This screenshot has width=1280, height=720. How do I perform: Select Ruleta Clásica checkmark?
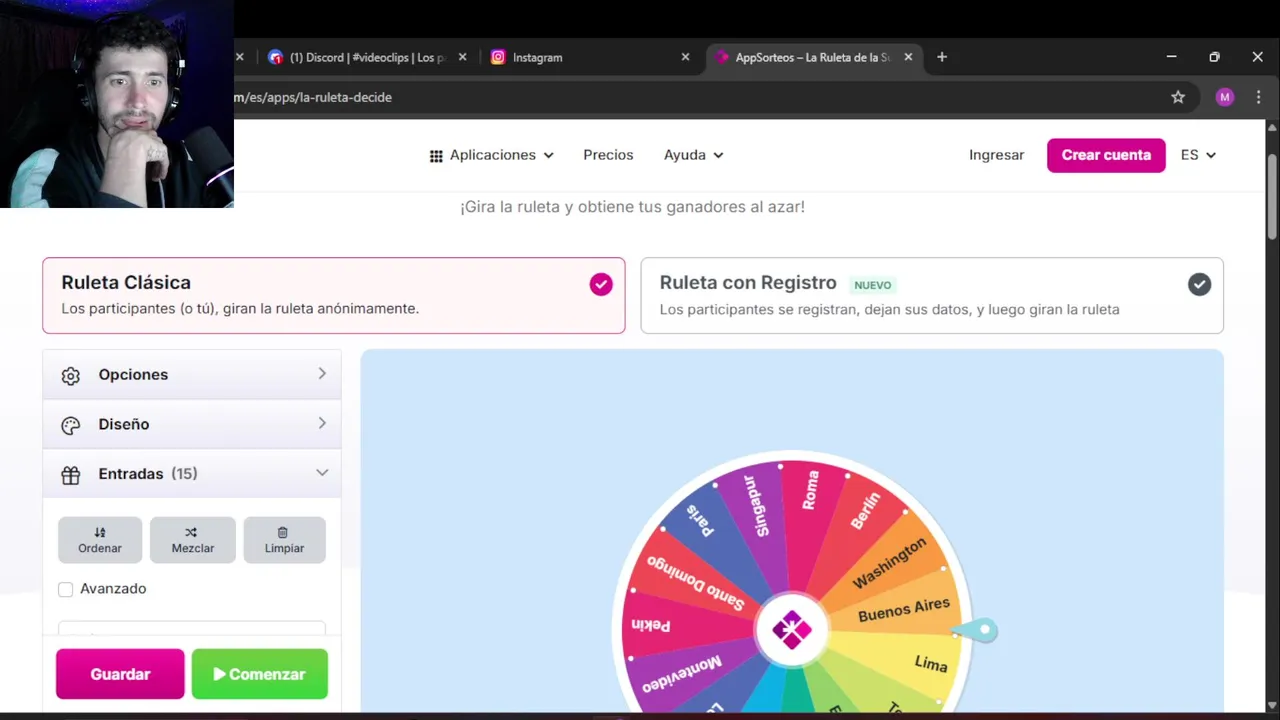click(x=601, y=284)
